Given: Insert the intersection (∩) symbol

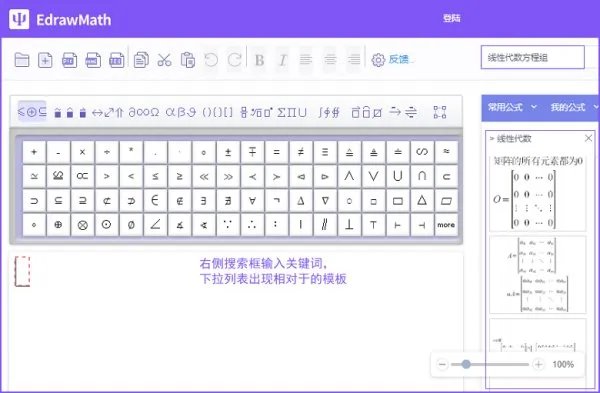Looking at the screenshot, I should [422, 176].
